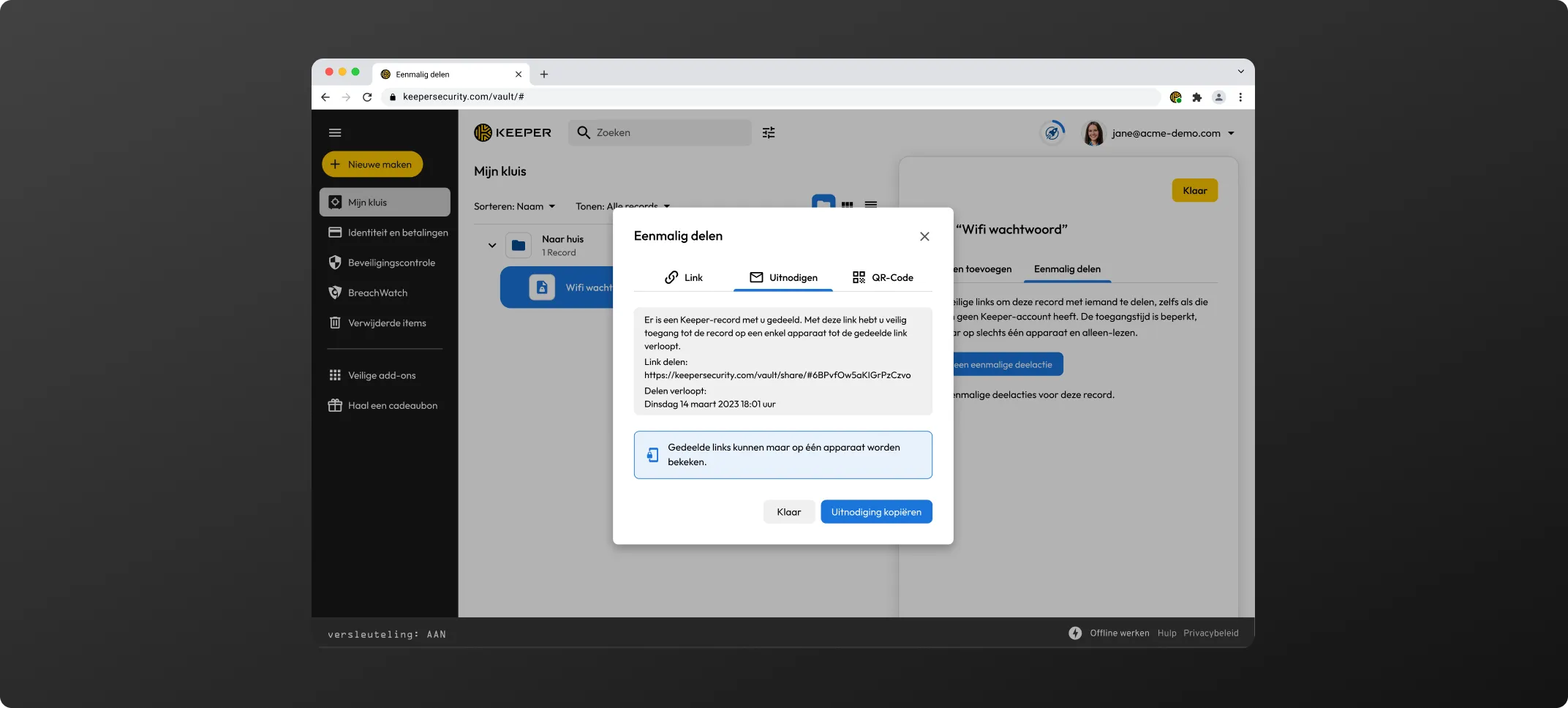Reload the browser page
This screenshot has height=708, width=1568.
[x=367, y=97]
